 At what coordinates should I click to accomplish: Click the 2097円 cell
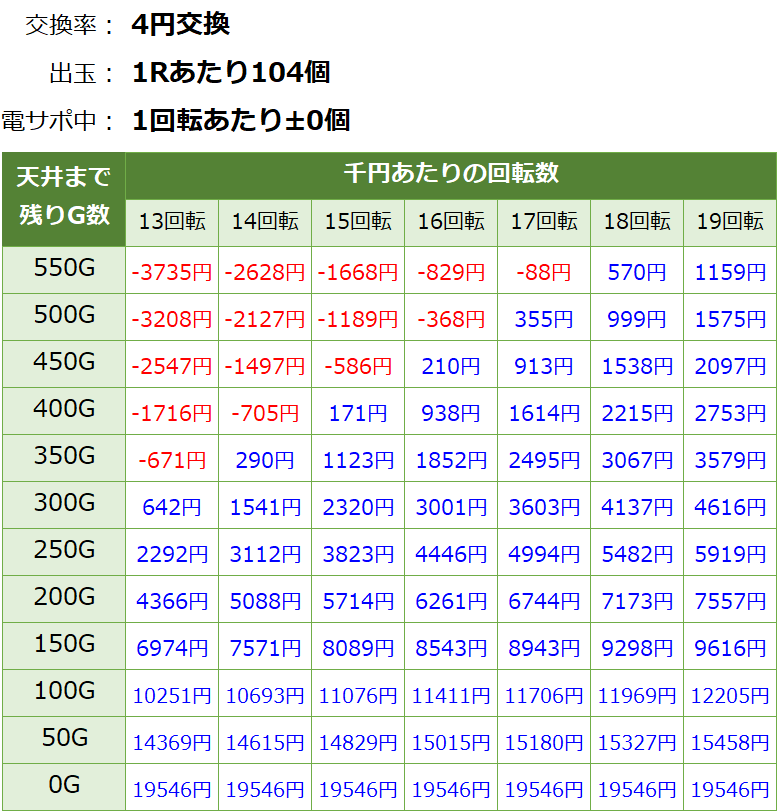point(730,366)
